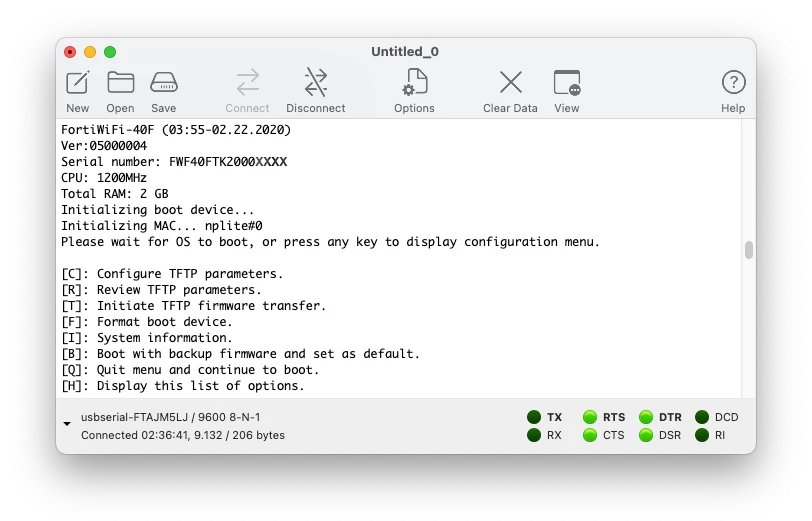The image size is (812, 521).
Task: Click the 'Total RAM: 2 GB' line
Action: click(x=115, y=194)
